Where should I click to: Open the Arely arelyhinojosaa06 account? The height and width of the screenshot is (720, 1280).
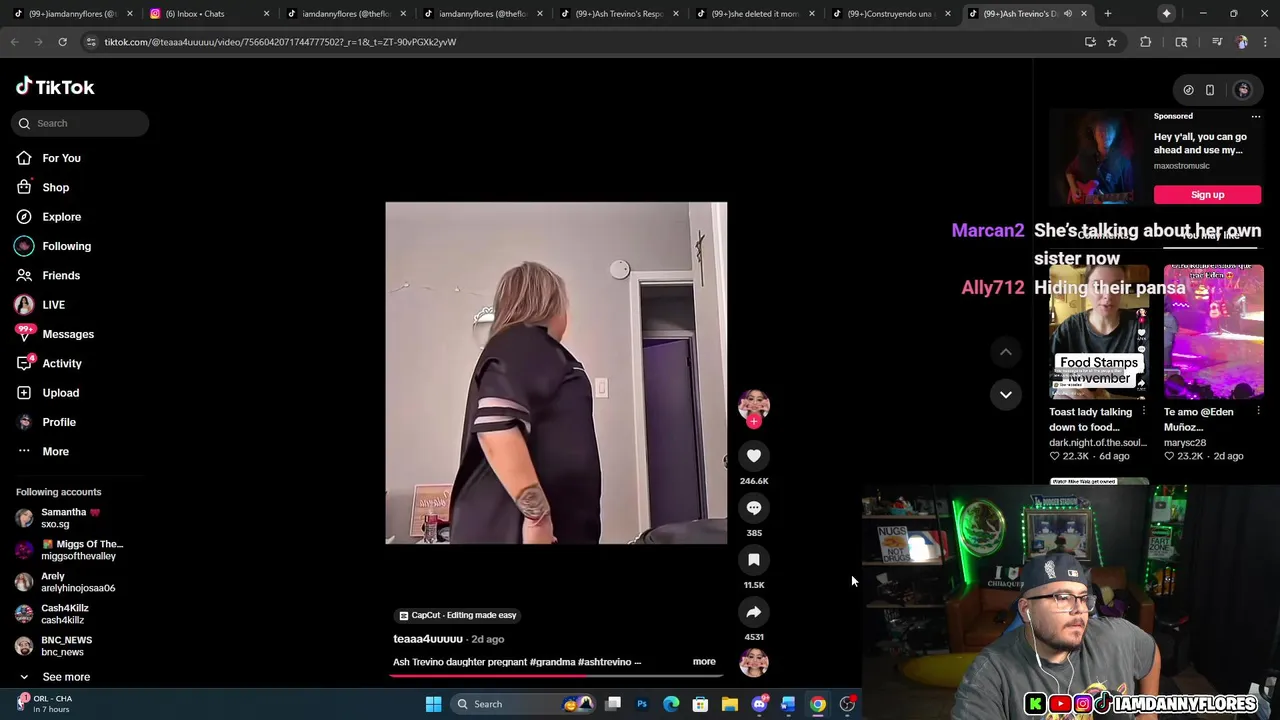(x=70, y=582)
